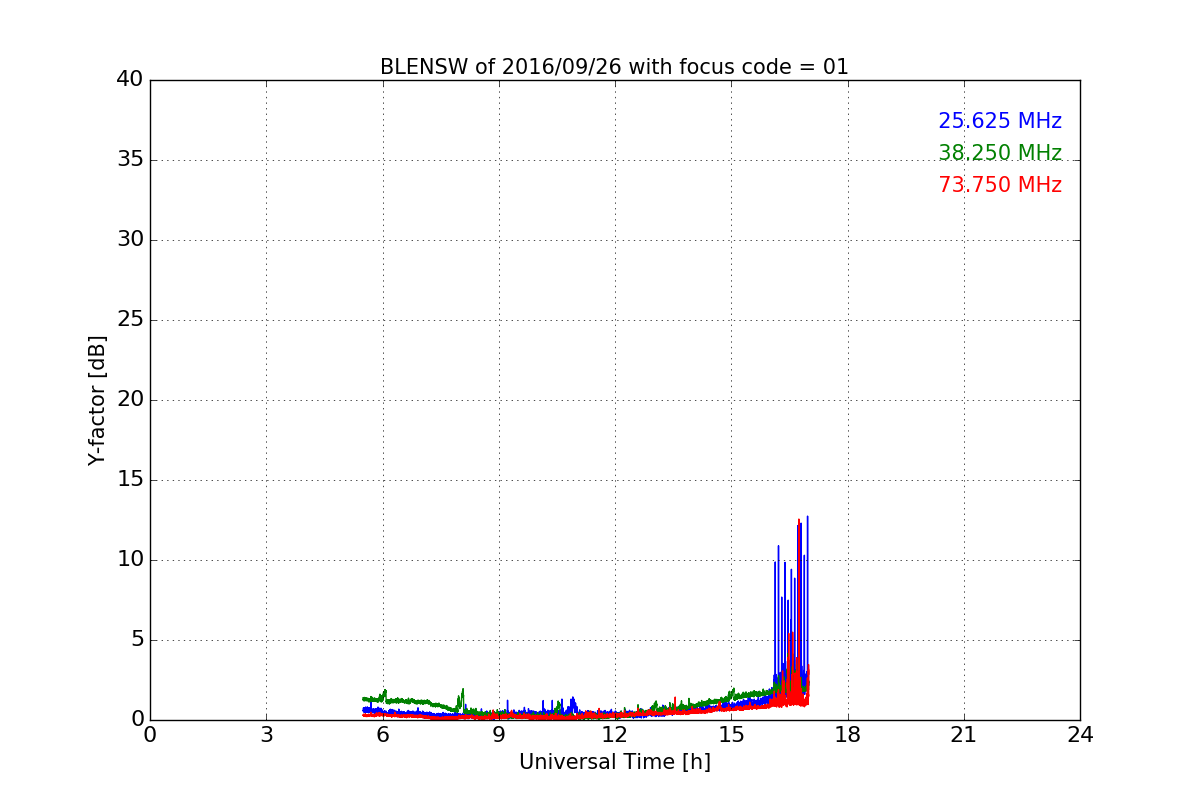Click x-axis tick label '6'
Viewport: 1200px width, 800px height.
(383, 735)
